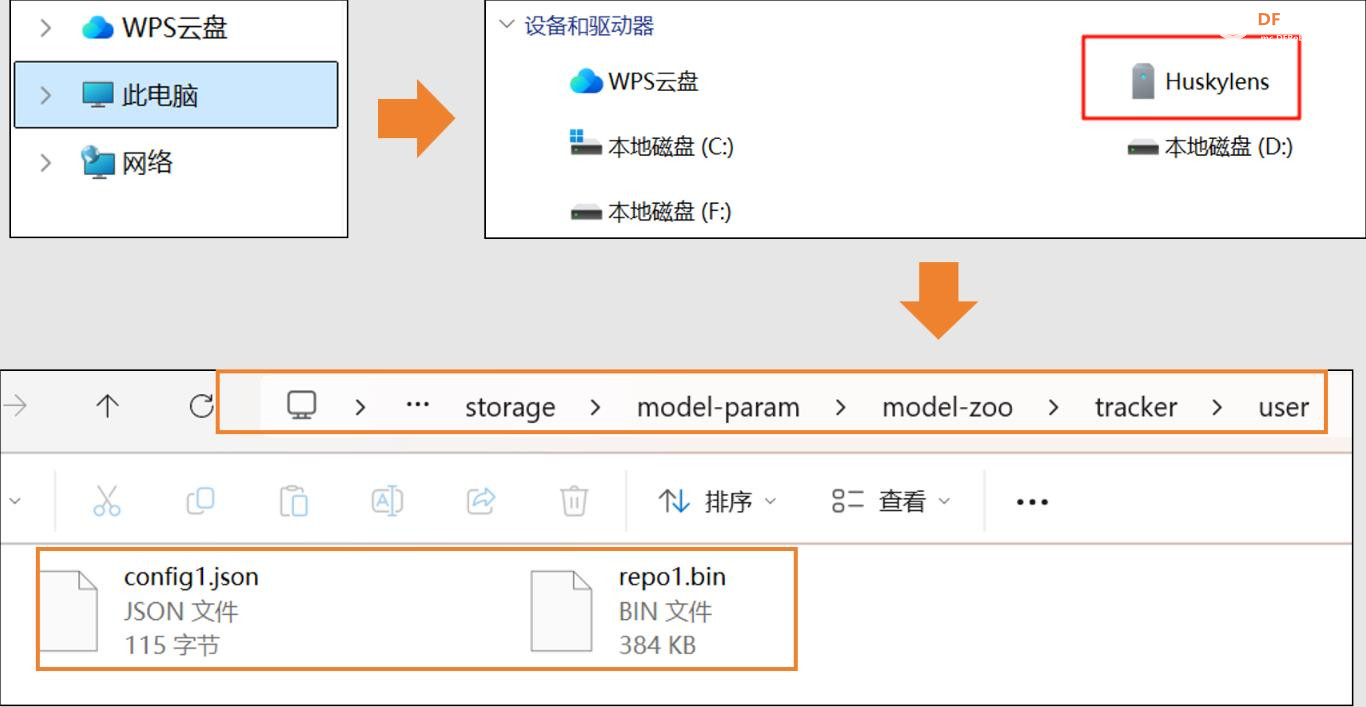The width and height of the screenshot is (1366, 707).
Task: Click storage in the breadcrumb path
Action: point(510,407)
